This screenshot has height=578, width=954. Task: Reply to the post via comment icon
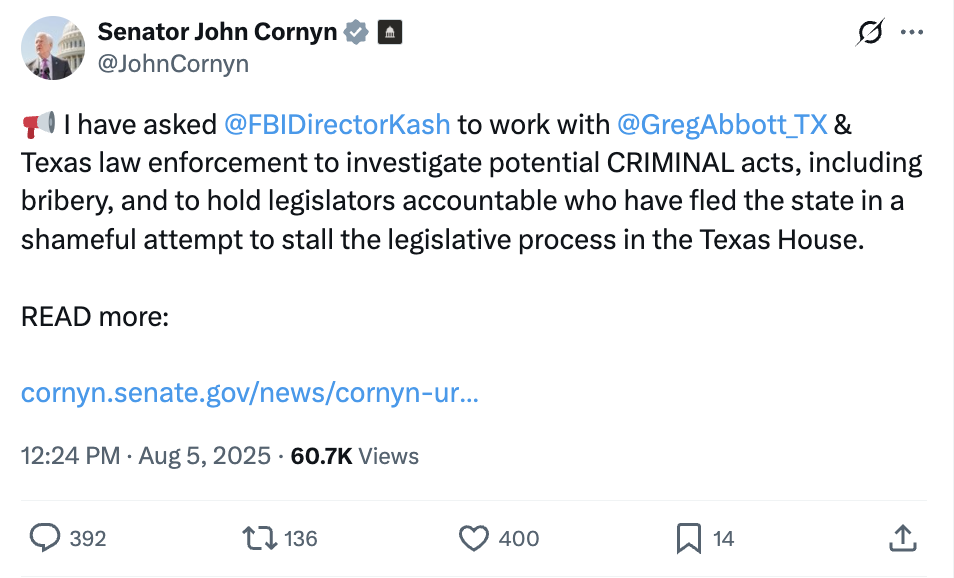[x=45, y=538]
